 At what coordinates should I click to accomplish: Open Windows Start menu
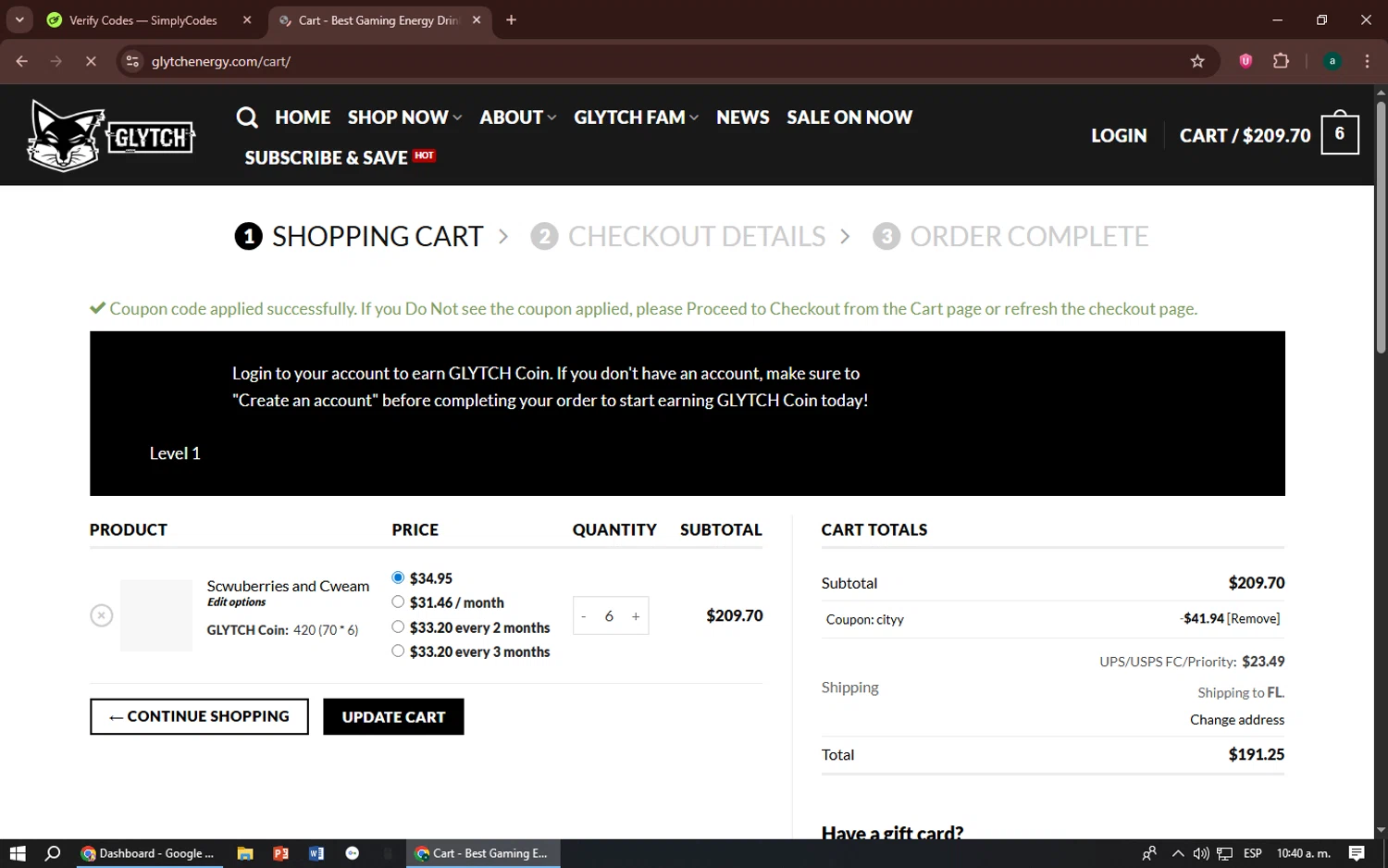pos(18,853)
